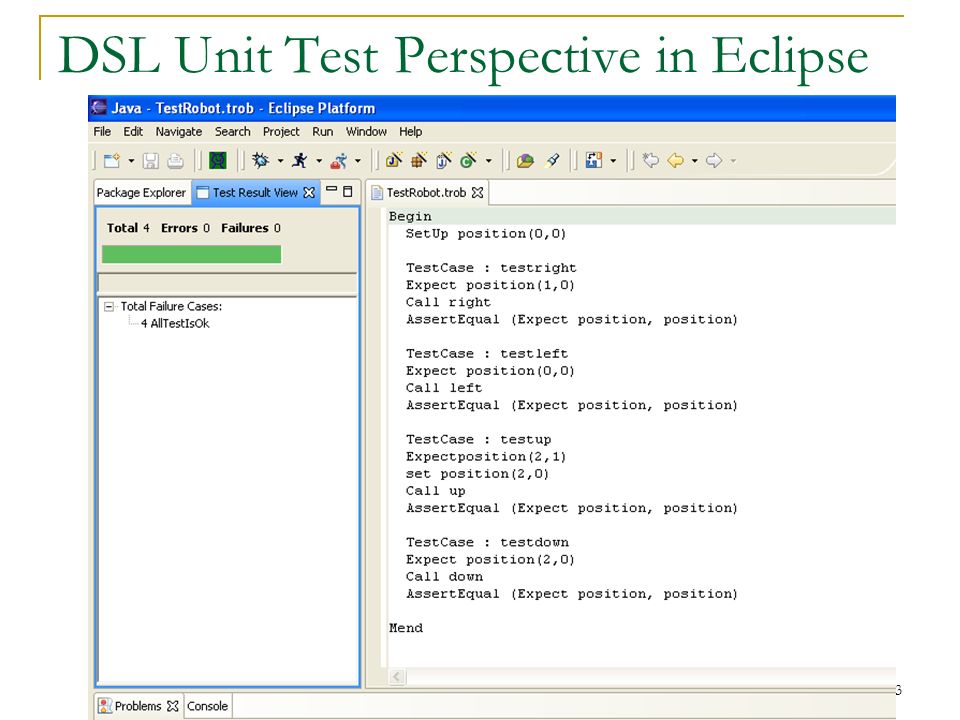Click the New Java Project icon

tap(394, 160)
